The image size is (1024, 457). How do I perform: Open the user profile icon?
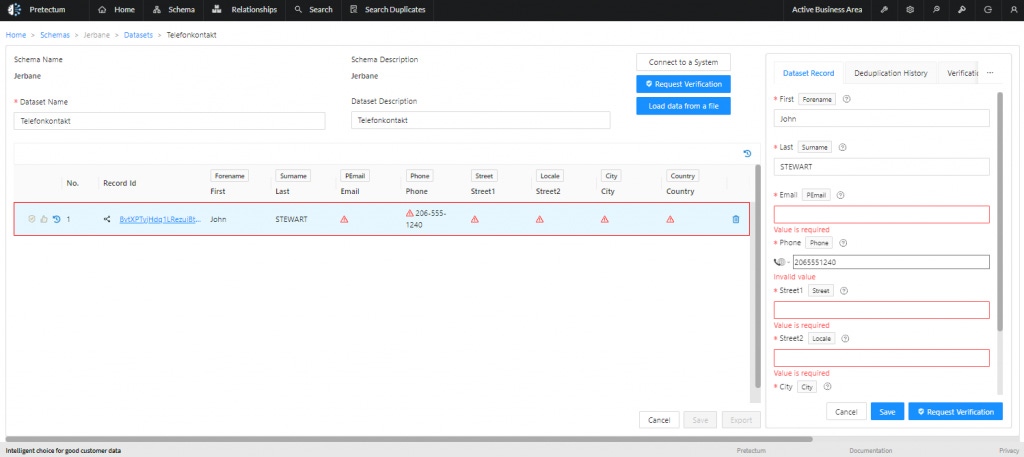pyautogui.click(x=1013, y=10)
